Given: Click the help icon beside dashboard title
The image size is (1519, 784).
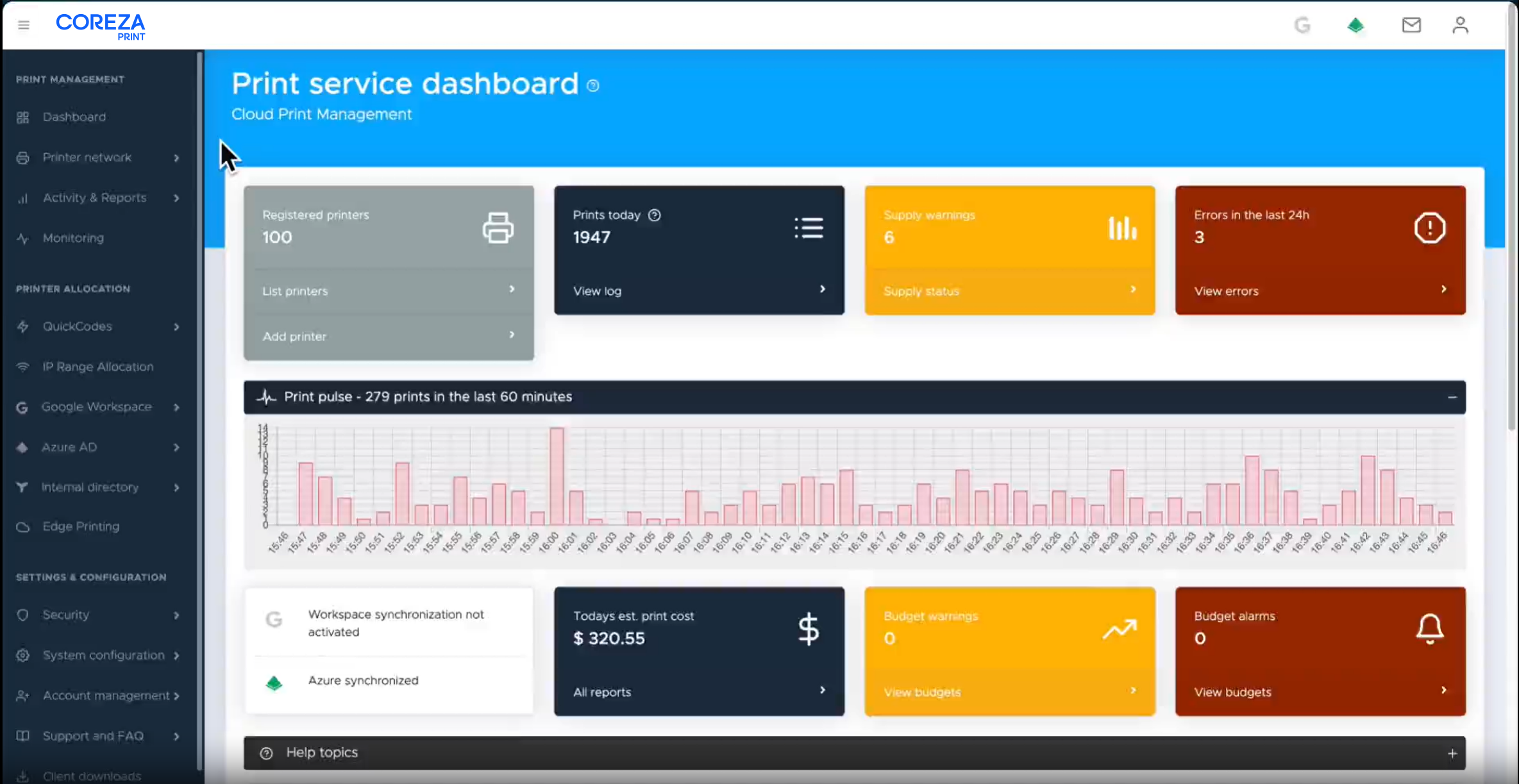Looking at the screenshot, I should pos(593,86).
